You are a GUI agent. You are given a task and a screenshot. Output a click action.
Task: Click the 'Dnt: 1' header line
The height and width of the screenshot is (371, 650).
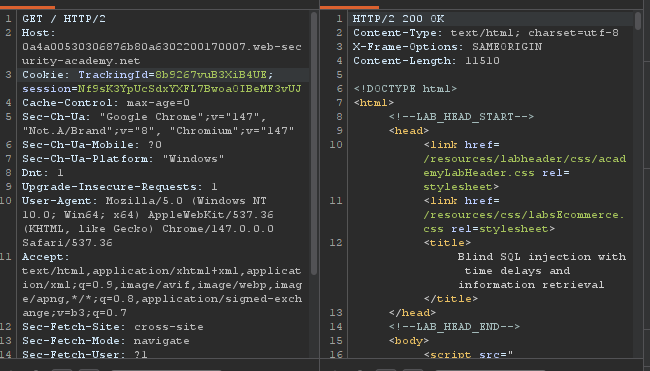pyautogui.click(x=43, y=173)
